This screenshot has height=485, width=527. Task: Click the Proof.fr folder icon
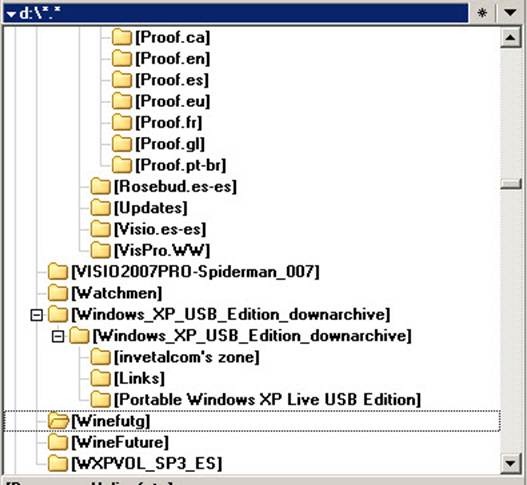point(121,122)
